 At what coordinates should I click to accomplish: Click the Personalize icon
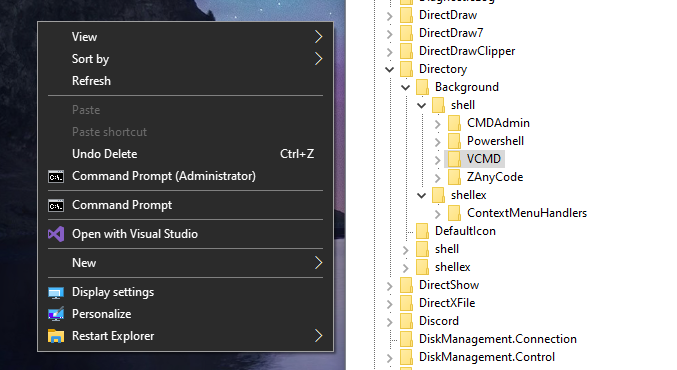pos(56,314)
